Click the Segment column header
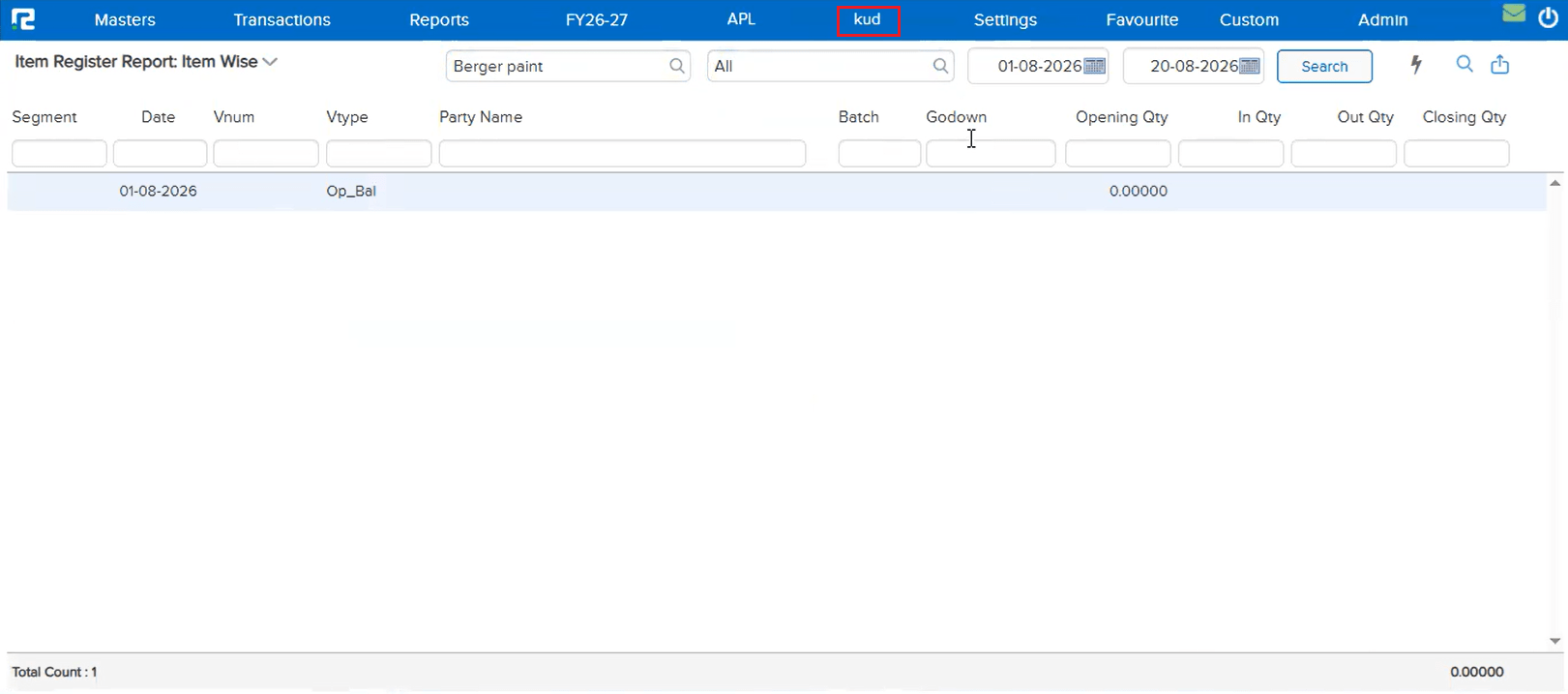This screenshot has height=694, width=1568. click(x=44, y=117)
